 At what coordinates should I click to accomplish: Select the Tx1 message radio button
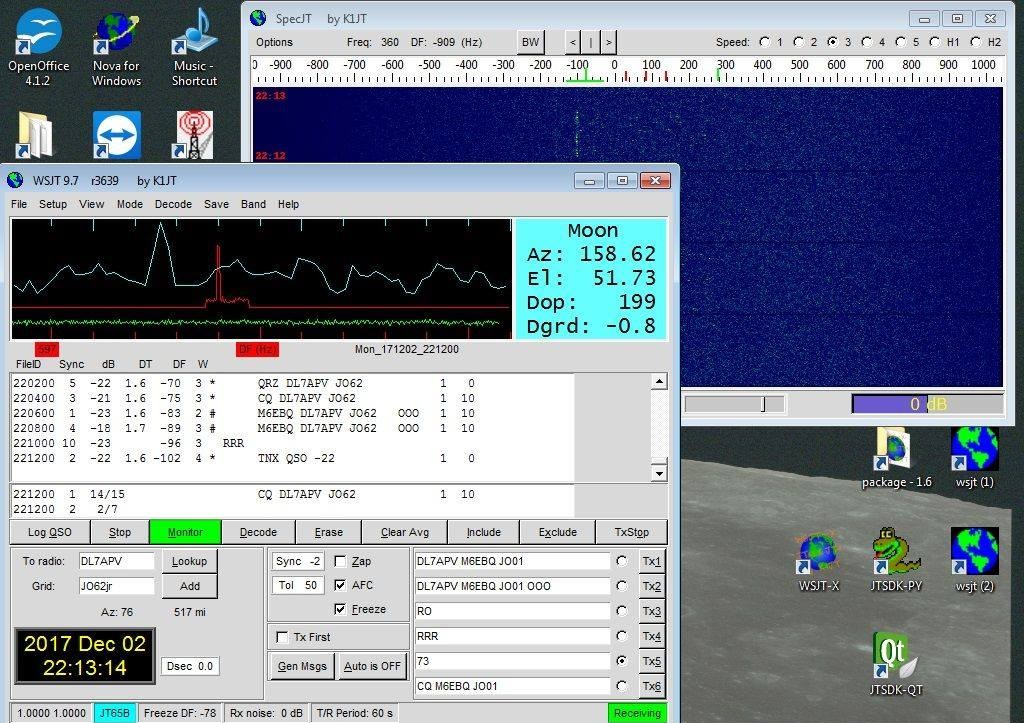tap(622, 561)
